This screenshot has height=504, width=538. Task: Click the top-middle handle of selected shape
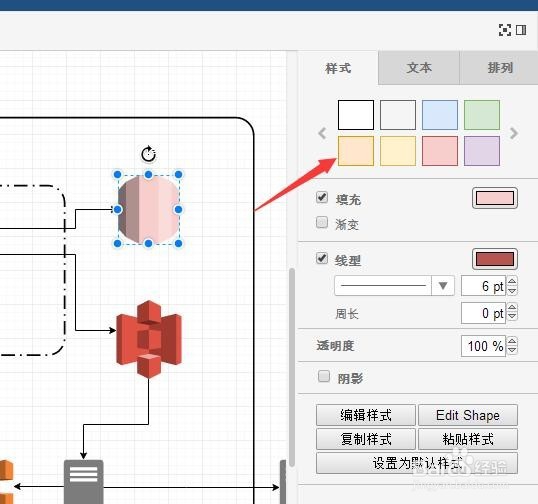(148, 175)
